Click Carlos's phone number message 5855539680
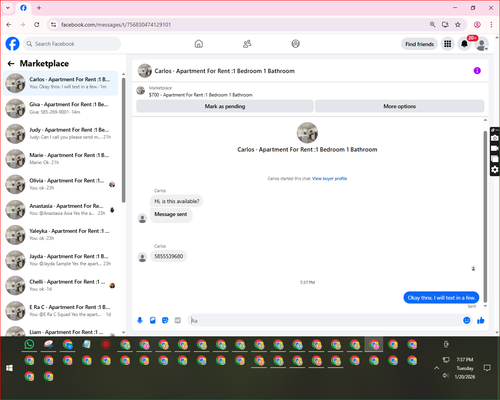This screenshot has height=400, width=500. (x=168, y=256)
